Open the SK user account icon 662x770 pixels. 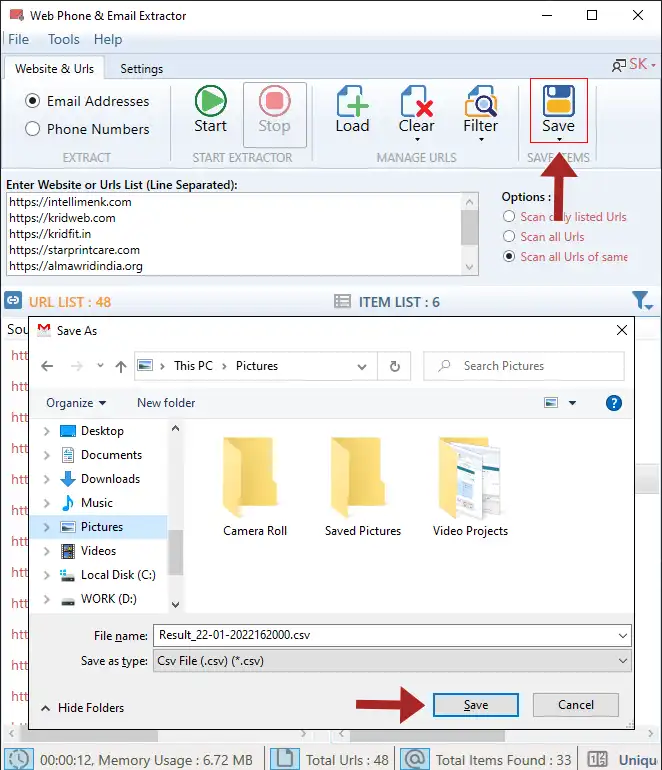click(x=618, y=65)
